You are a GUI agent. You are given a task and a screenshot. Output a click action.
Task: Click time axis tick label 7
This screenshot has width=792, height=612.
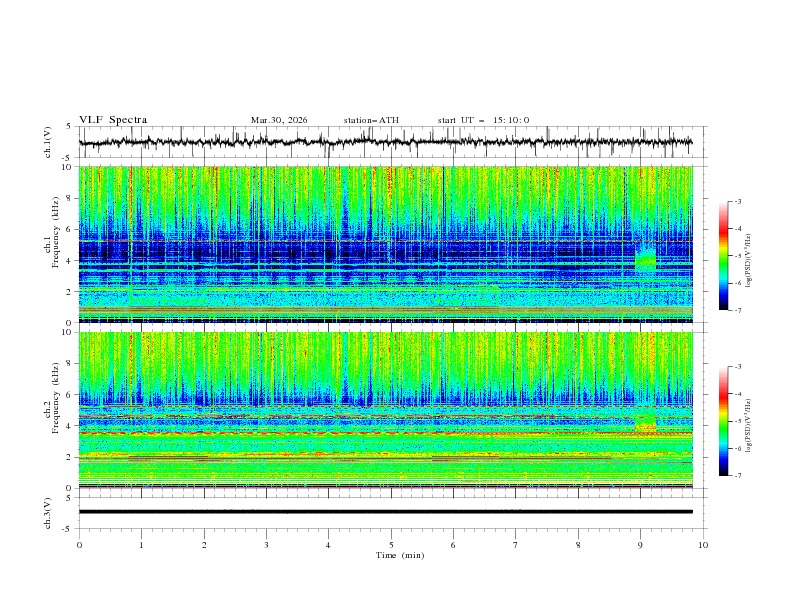coord(516,545)
